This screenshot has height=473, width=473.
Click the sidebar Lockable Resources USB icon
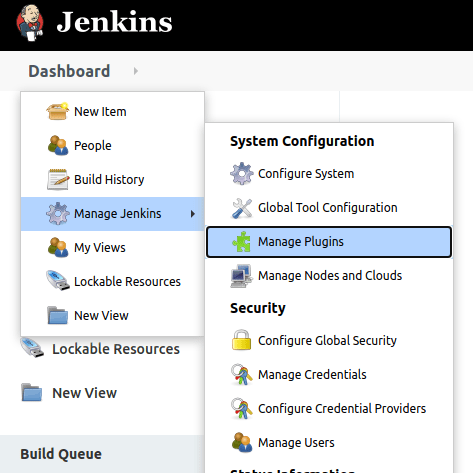click(32, 348)
